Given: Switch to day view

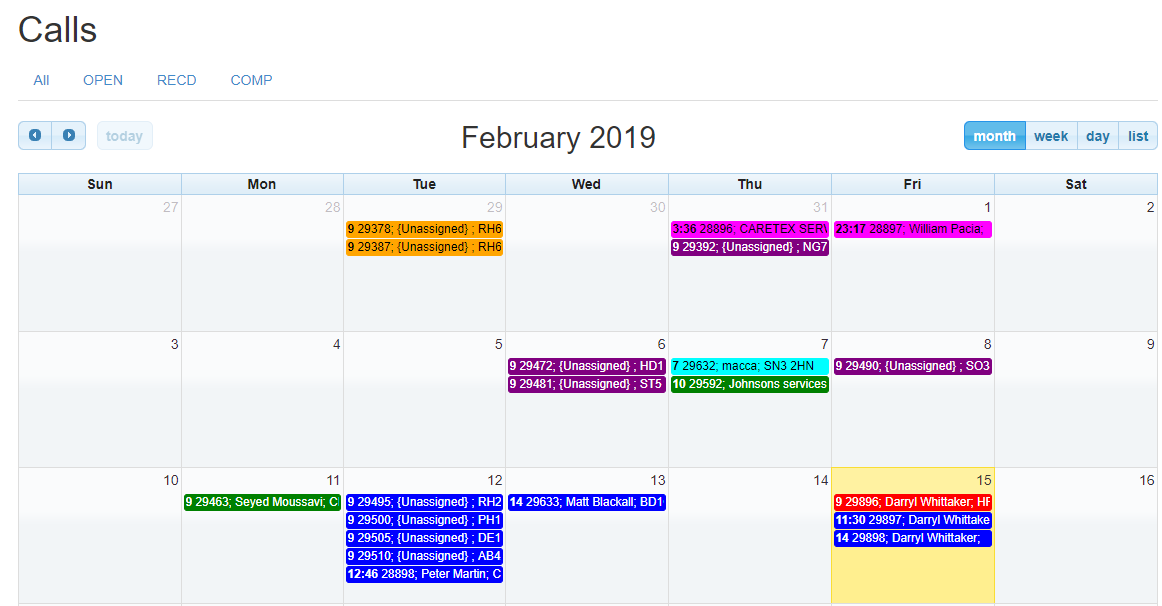Looking at the screenshot, I should pyautogui.click(x=1097, y=136).
